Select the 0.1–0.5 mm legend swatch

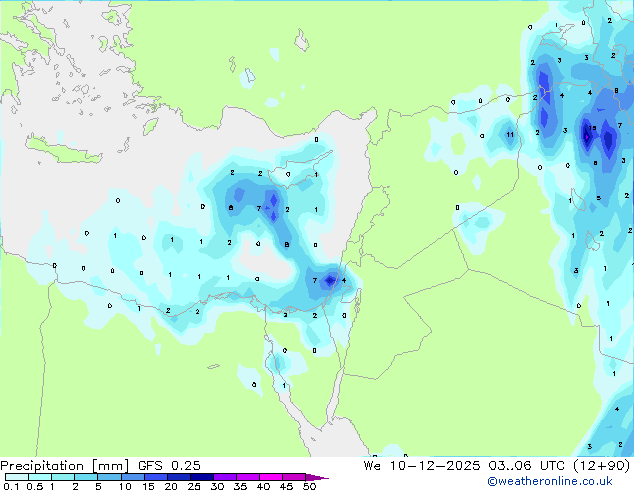17,477
